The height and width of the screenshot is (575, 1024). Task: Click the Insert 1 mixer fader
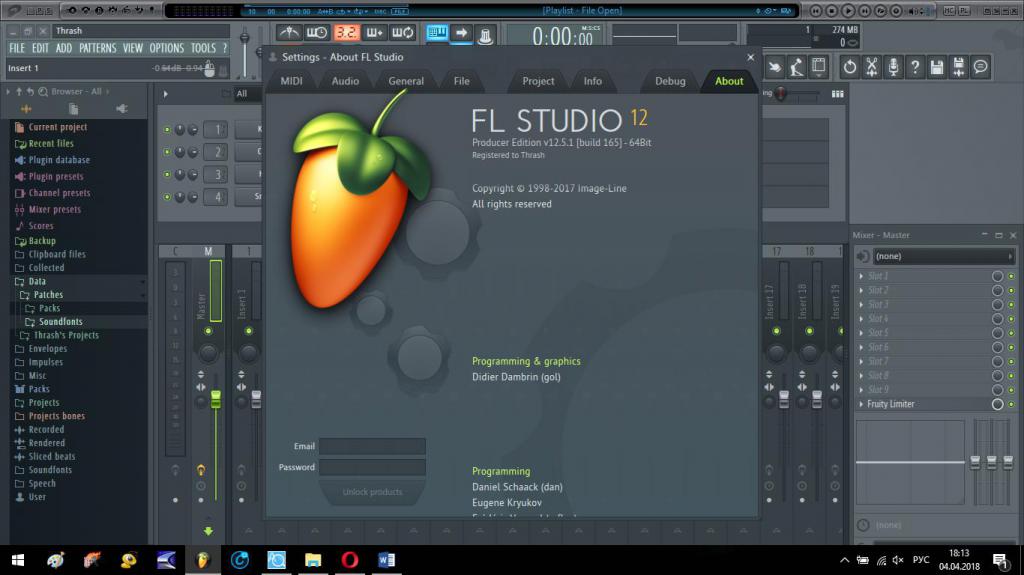[256, 399]
